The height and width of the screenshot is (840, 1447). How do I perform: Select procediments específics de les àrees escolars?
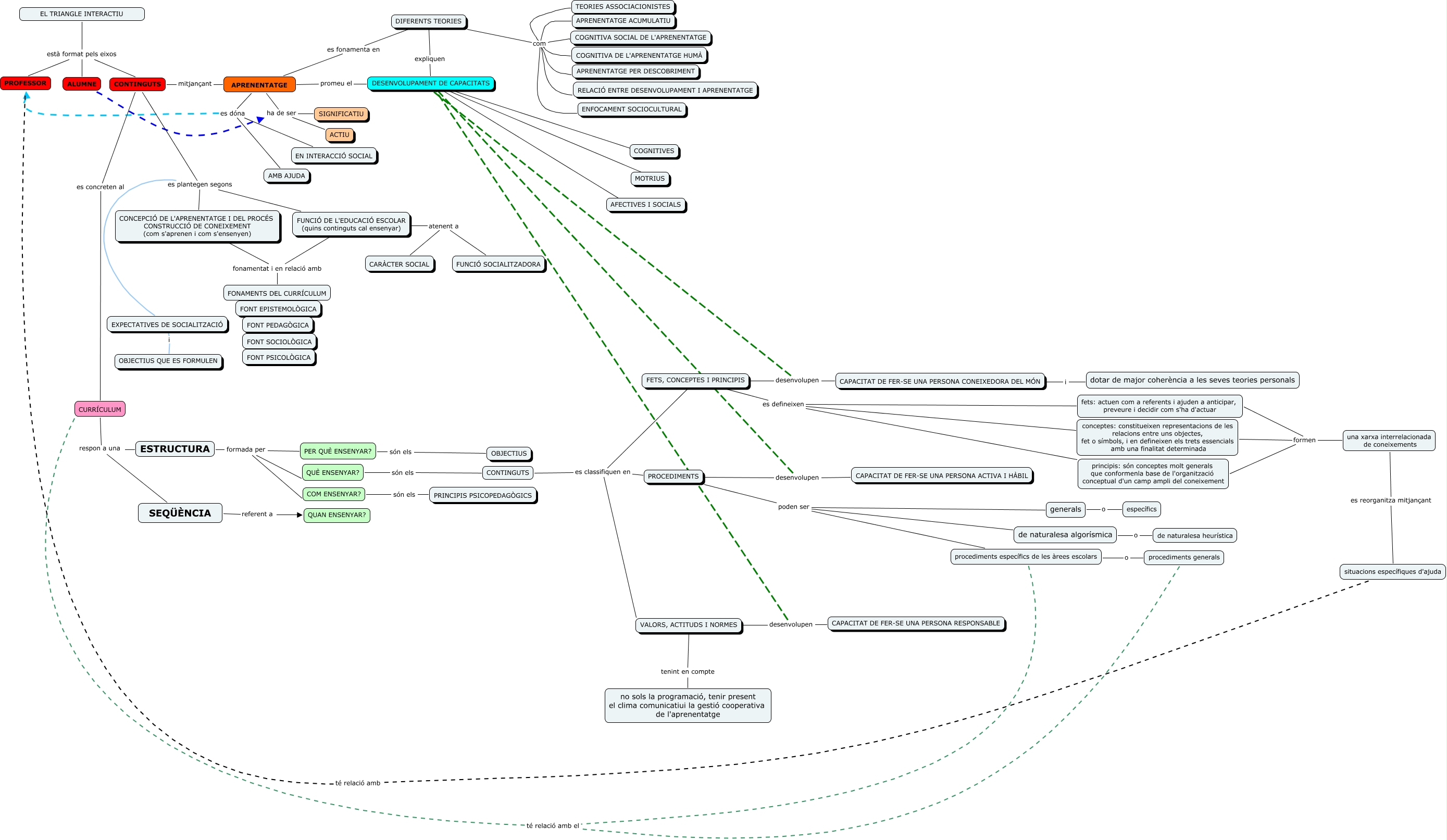point(1026,557)
